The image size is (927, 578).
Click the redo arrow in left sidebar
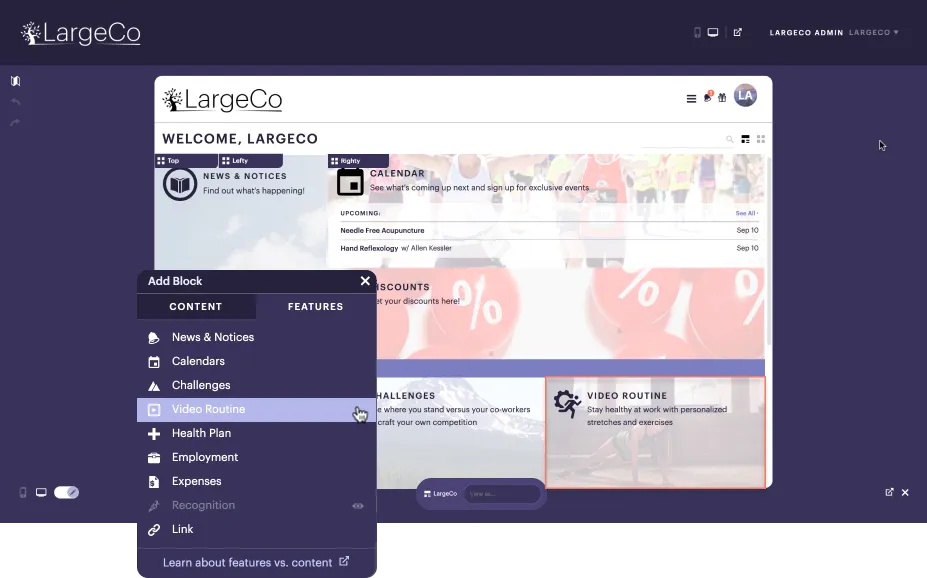point(15,122)
